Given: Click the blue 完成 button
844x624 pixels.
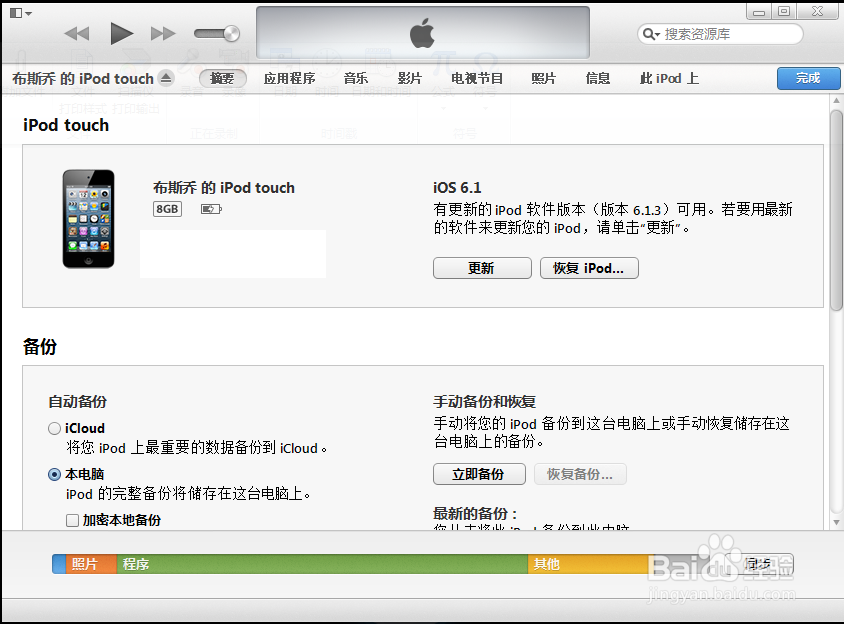Looking at the screenshot, I should tap(808, 79).
